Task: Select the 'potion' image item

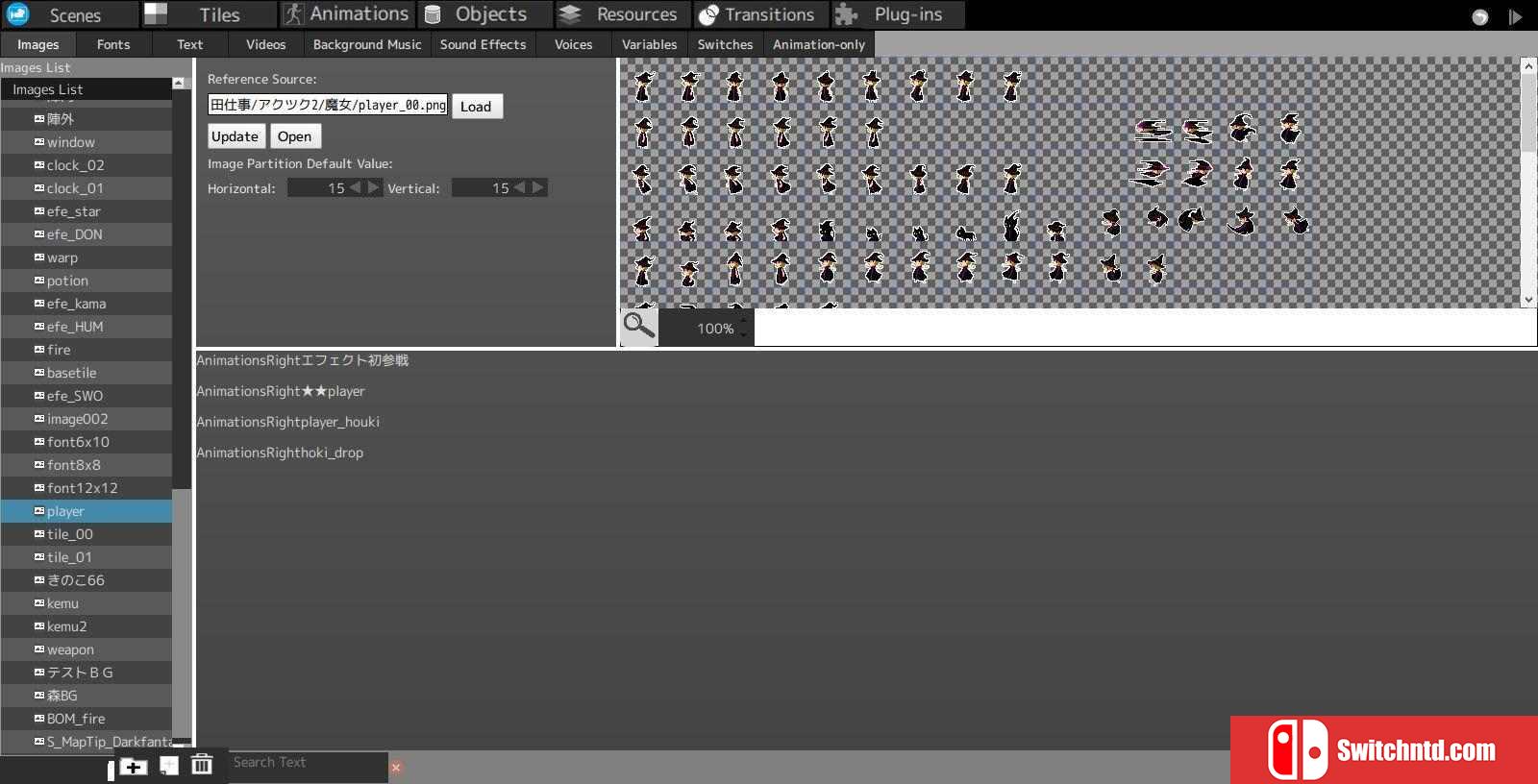Action: tap(87, 281)
